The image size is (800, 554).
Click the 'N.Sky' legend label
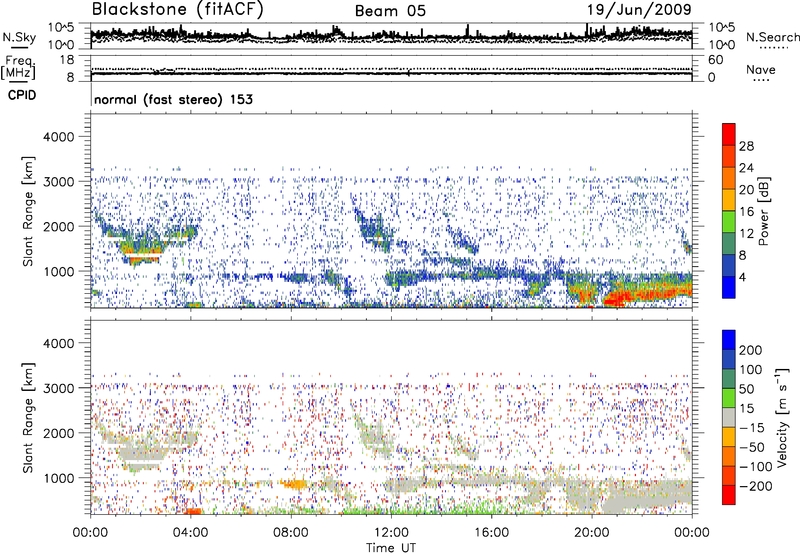click(x=19, y=37)
